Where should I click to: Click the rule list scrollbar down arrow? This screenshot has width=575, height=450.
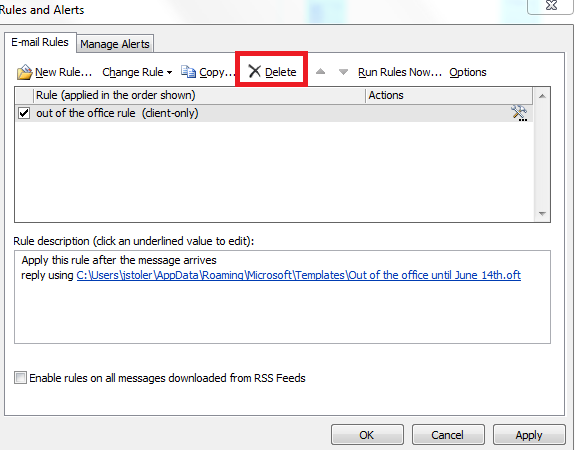pyautogui.click(x=542, y=213)
